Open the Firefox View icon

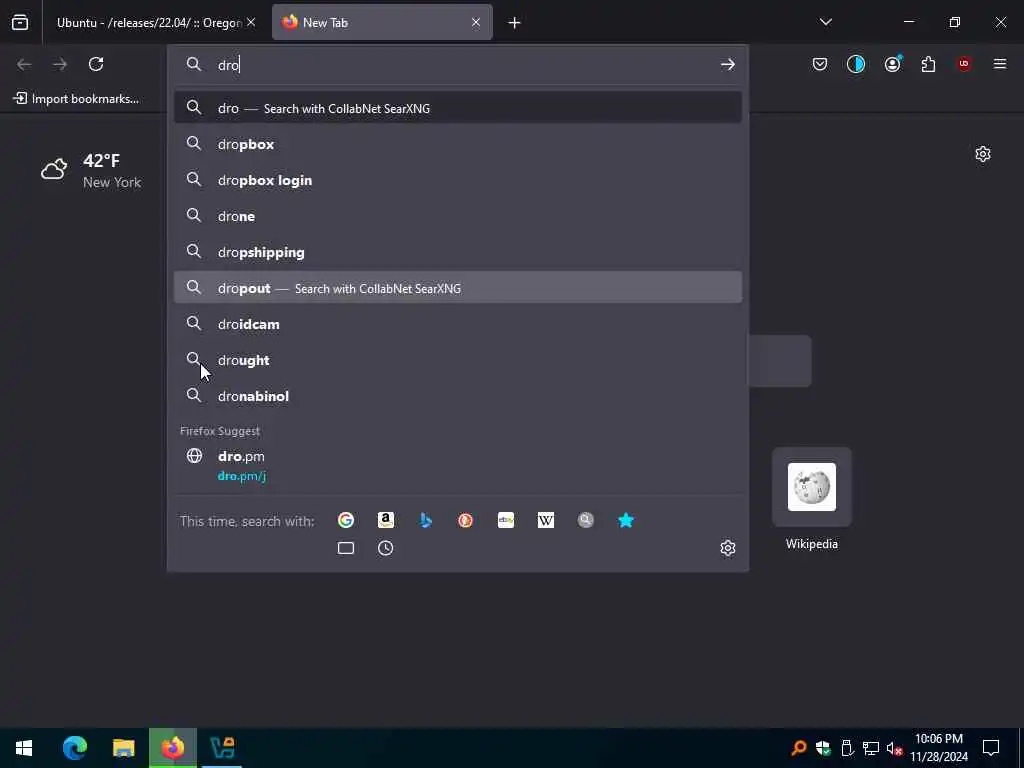click(20, 22)
